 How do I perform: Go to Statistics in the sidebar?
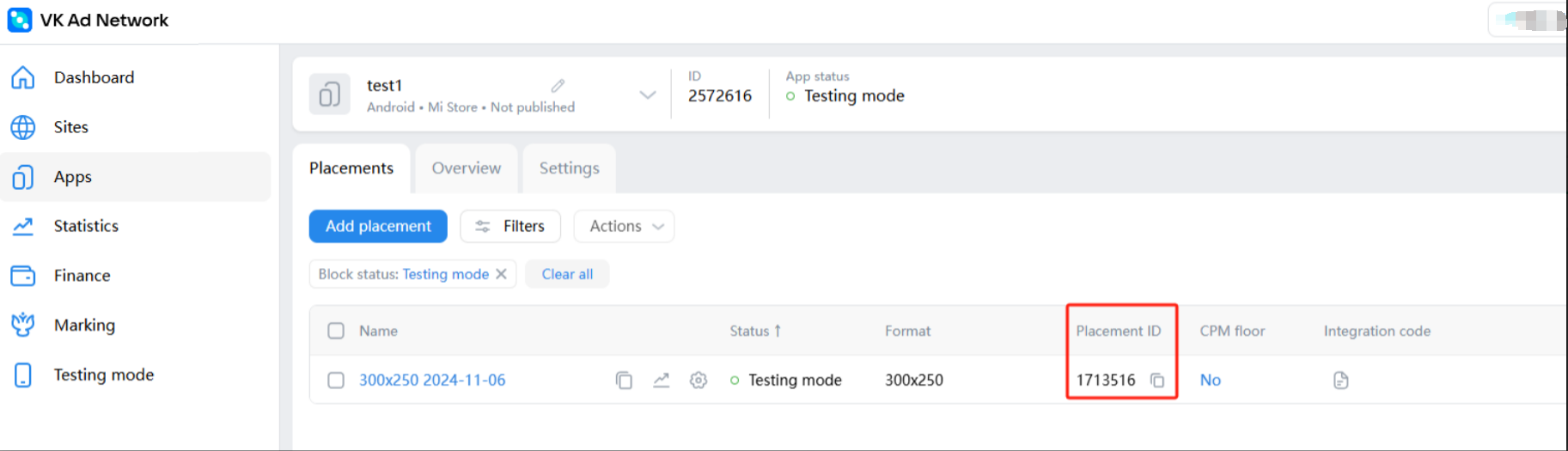[86, 226]
